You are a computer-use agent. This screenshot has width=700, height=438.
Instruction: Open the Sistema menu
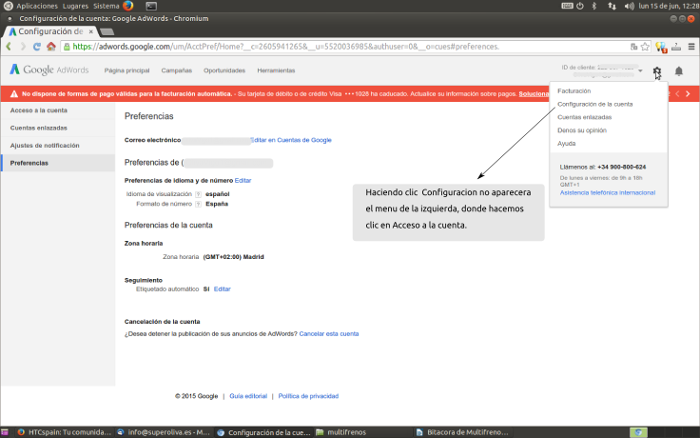pyautogui.click(x=106, y=6)
